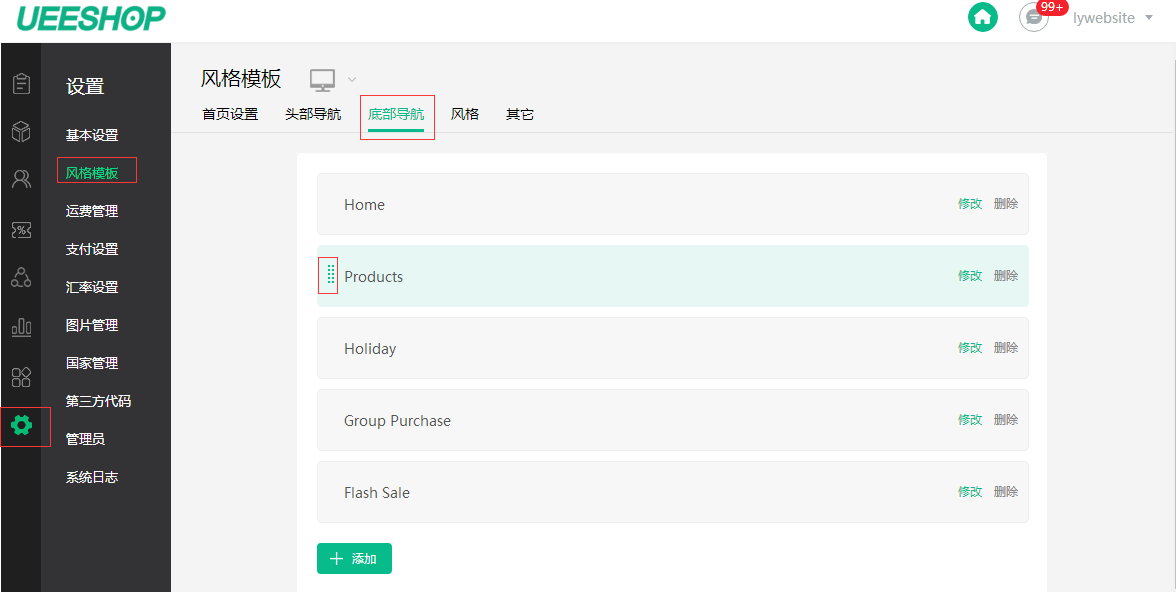Click 修改 for the Products row
The height and width of the screenshot is (592, 1176).
[x=970, y=275]
